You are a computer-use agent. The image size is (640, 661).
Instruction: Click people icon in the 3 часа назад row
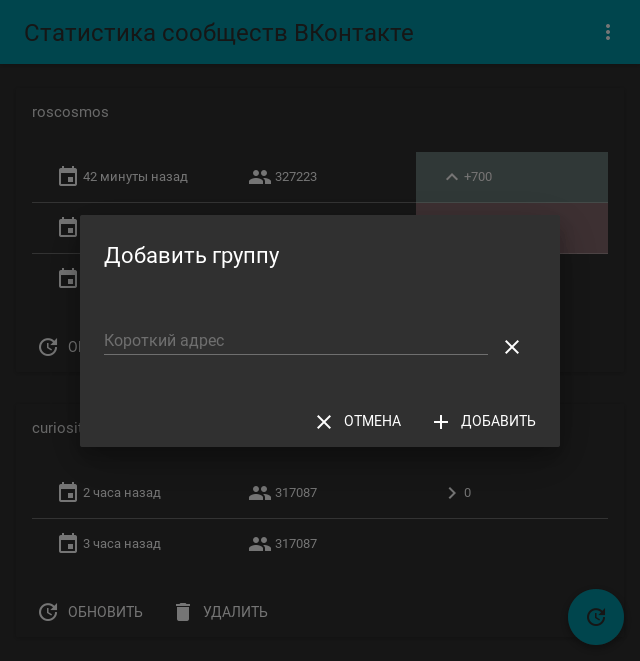pos(260,544)
